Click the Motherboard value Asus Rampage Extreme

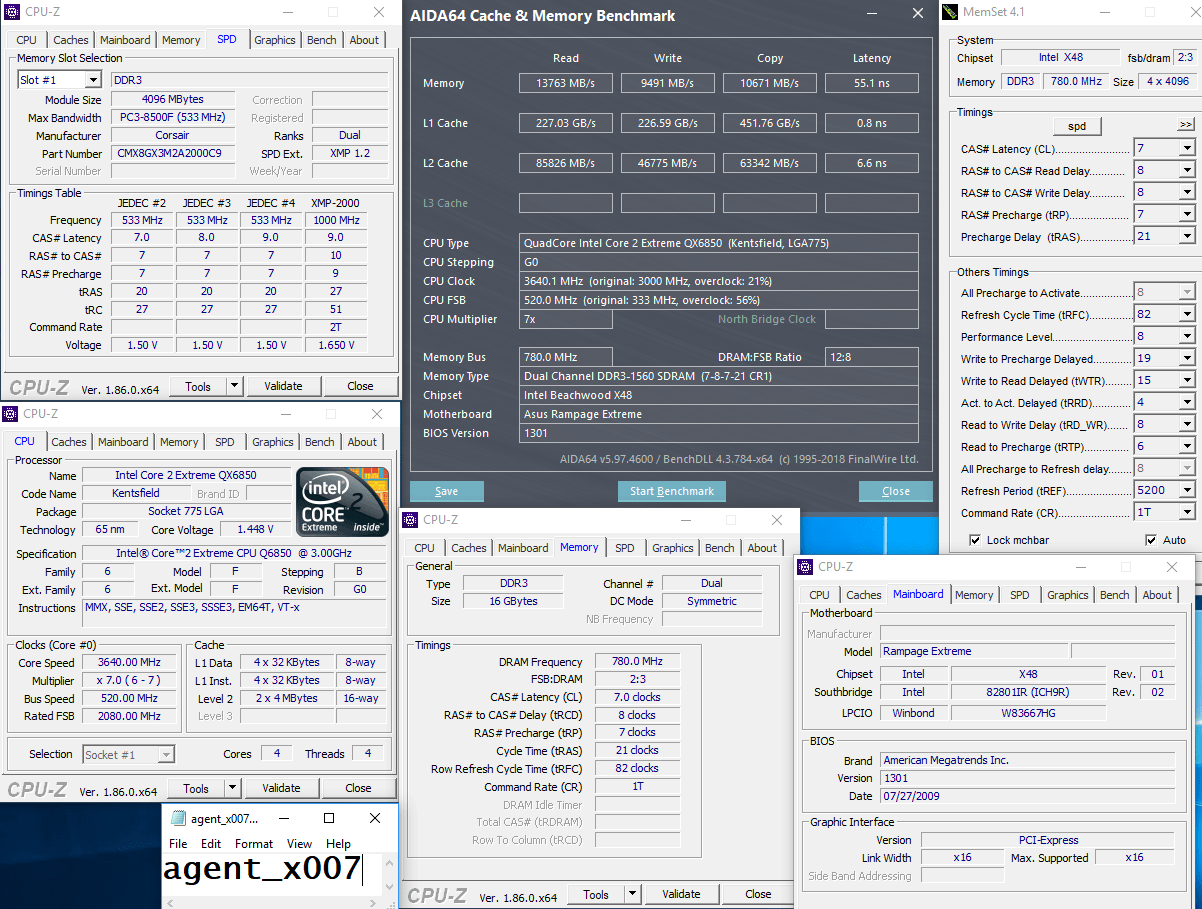tap(720, 414)
